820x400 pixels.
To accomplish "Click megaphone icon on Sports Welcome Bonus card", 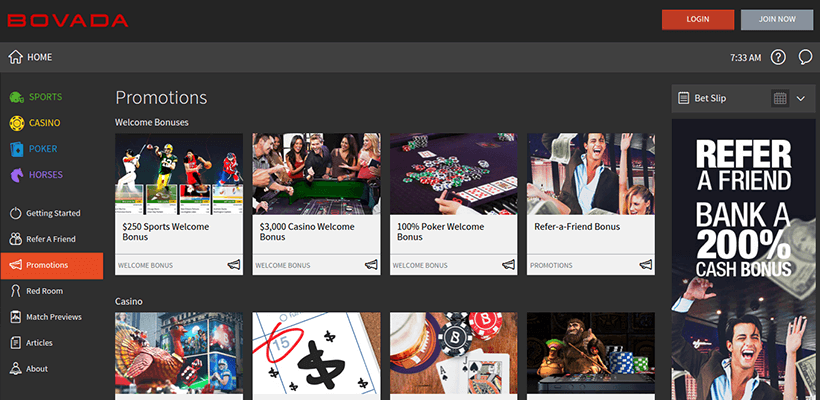I will 234,265.
